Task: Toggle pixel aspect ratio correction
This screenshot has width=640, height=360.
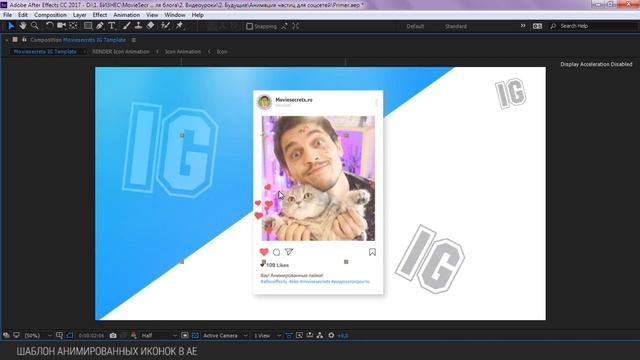Action: [289, 336]
